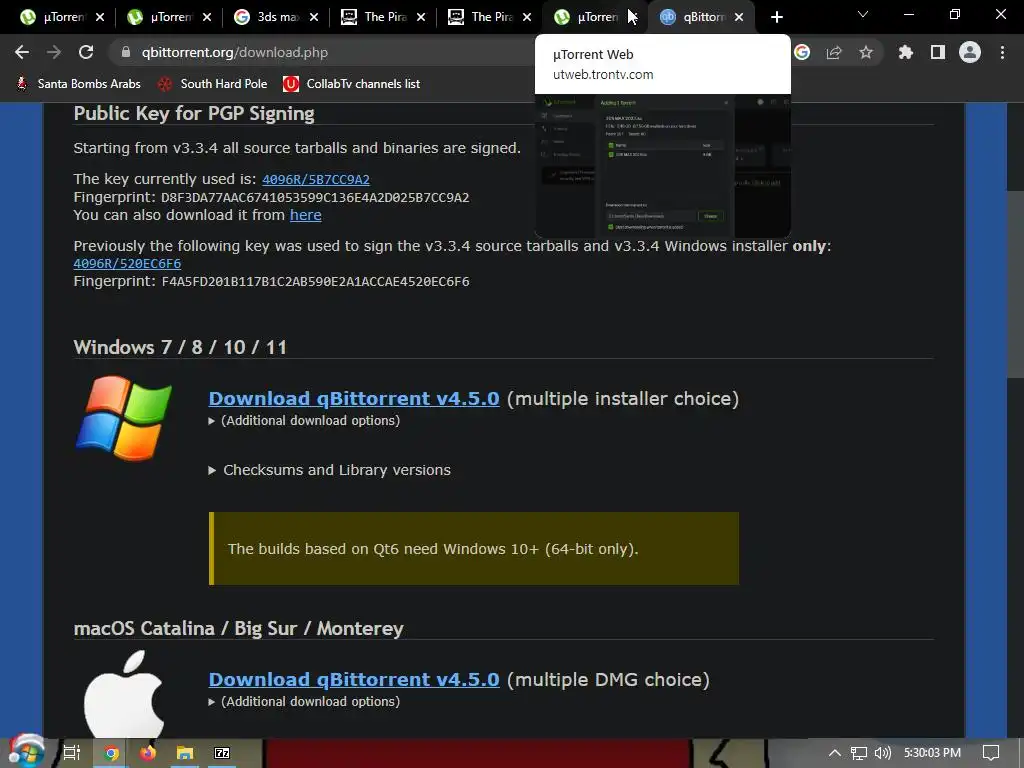Click the forward navigation arrow

click(54, 52)
